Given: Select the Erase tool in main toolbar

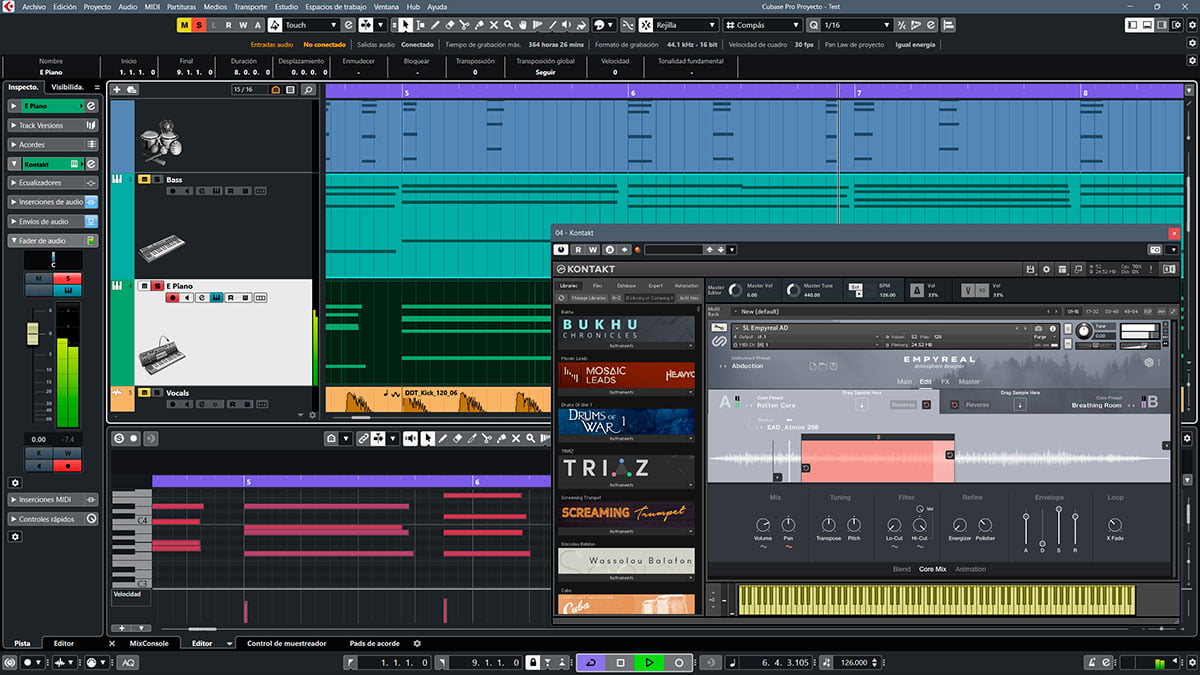Looking at the screenshot, I should click(451, 25).
